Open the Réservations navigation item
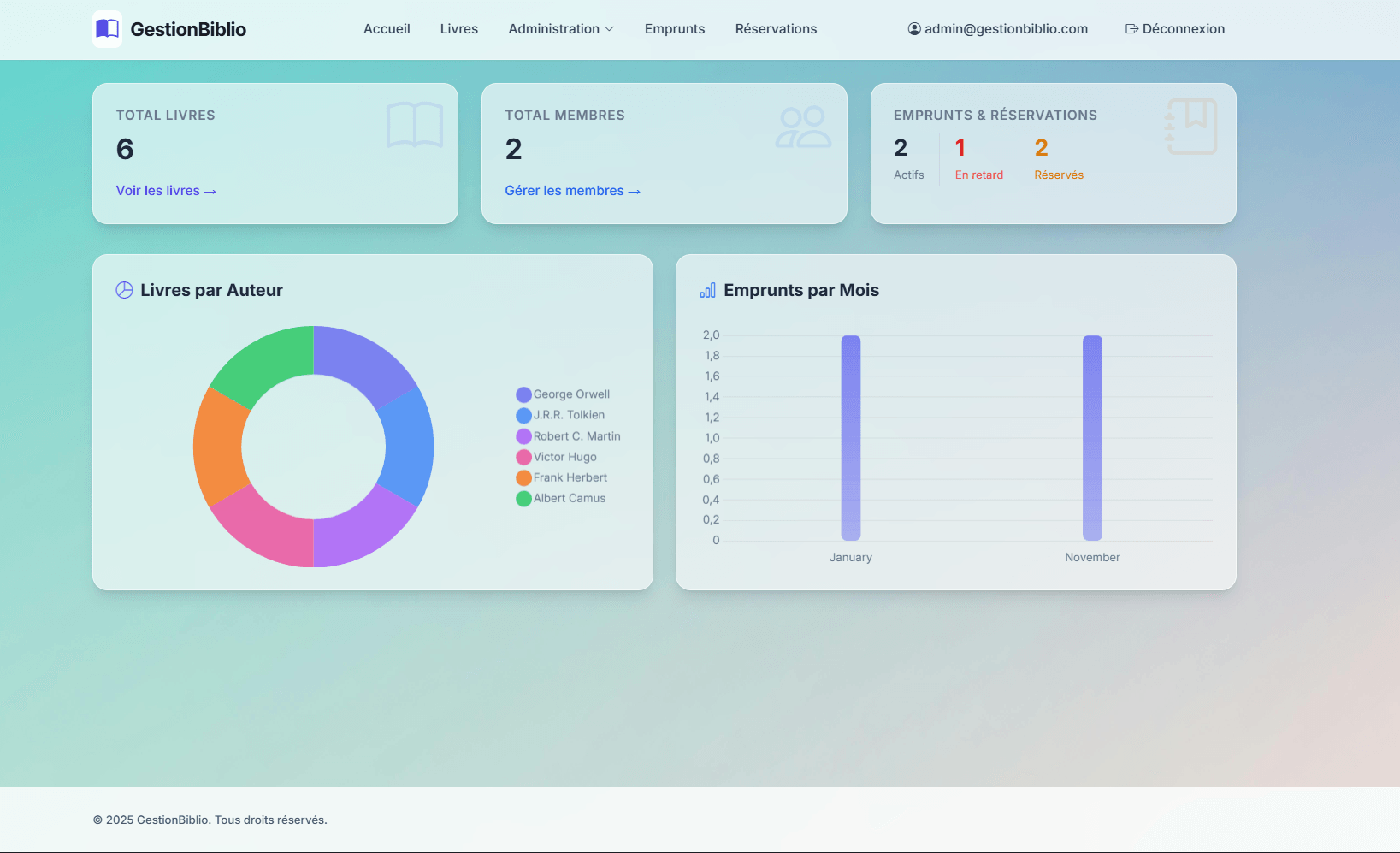This screenshot has height=853, width=1400. [776, 29]
